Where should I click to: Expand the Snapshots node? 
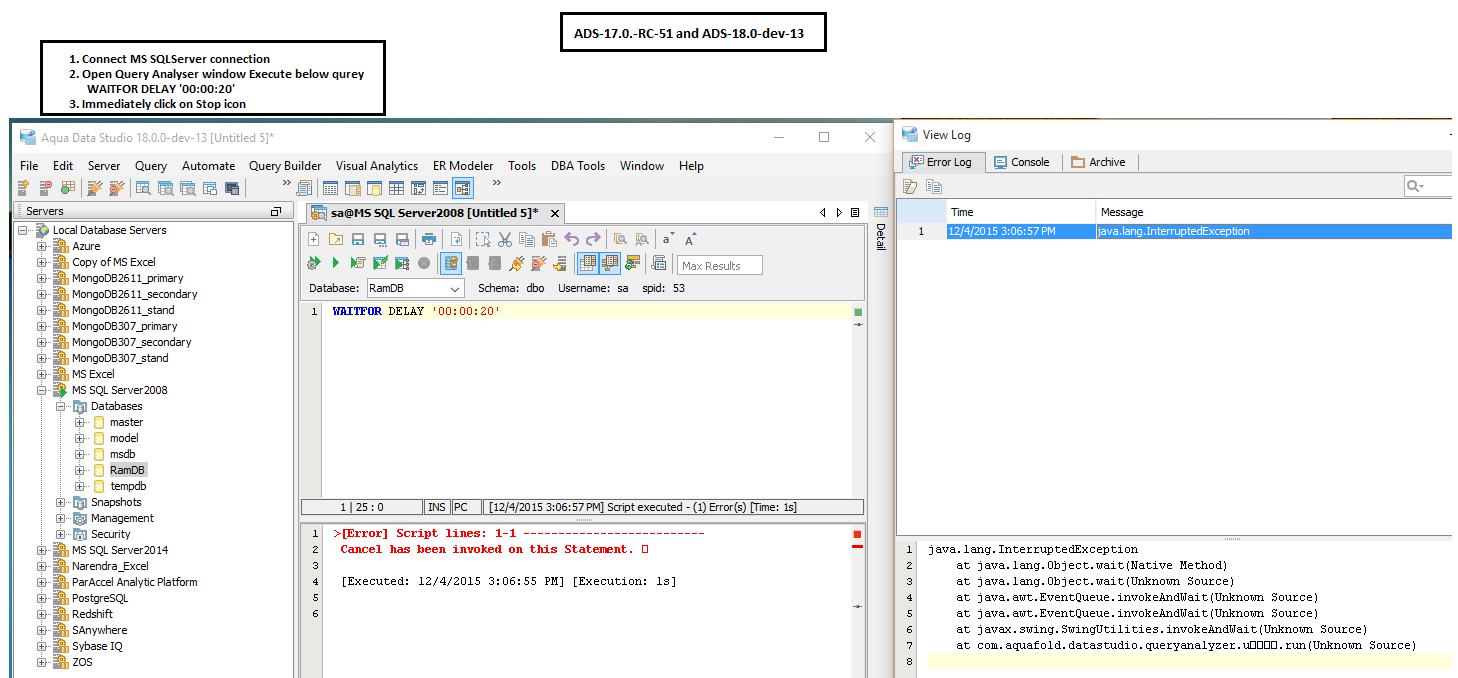(60, 502)
